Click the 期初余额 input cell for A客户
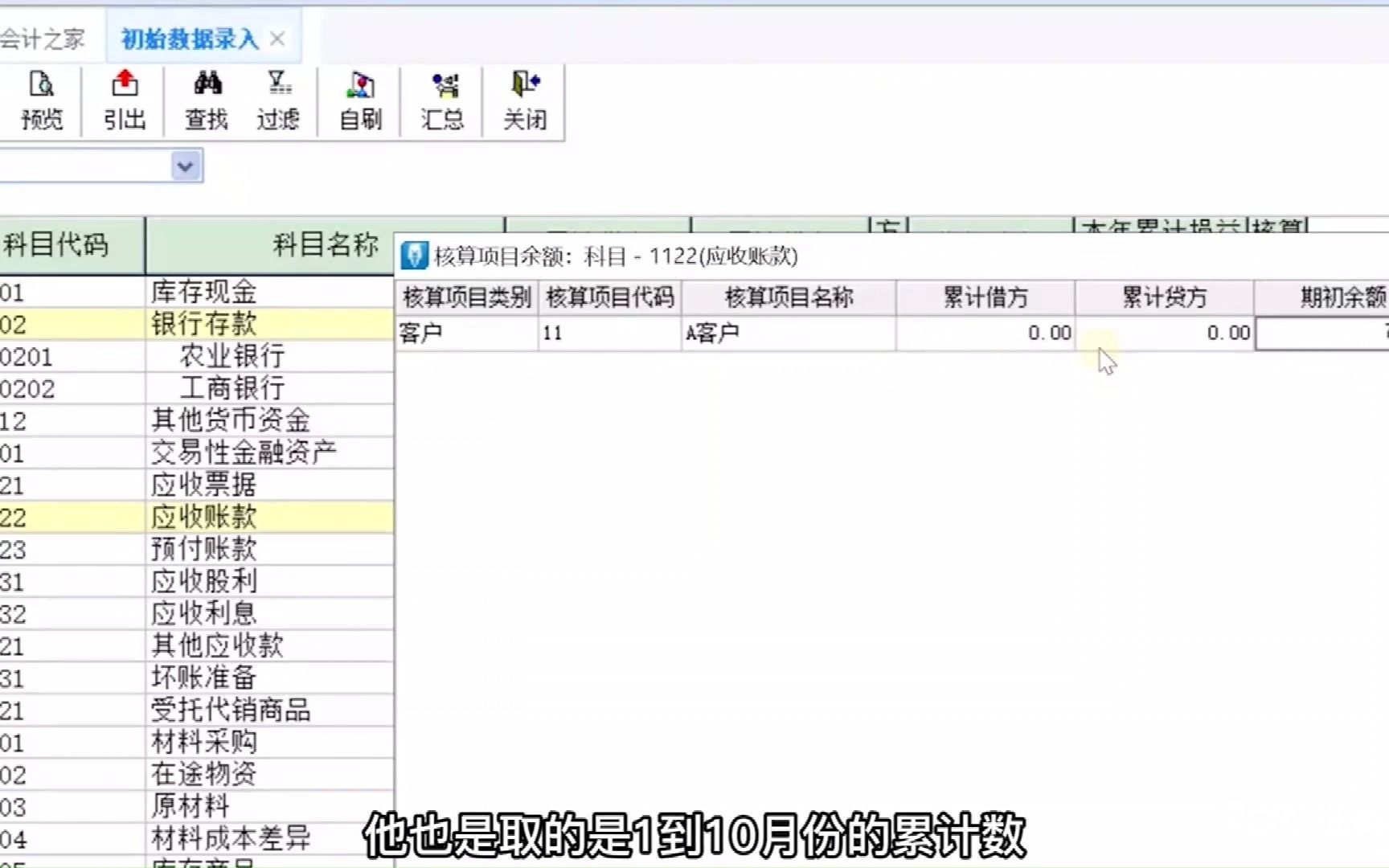This screenshot has width=1389, height=868. pyautogui.click(x=1323, y=333)
